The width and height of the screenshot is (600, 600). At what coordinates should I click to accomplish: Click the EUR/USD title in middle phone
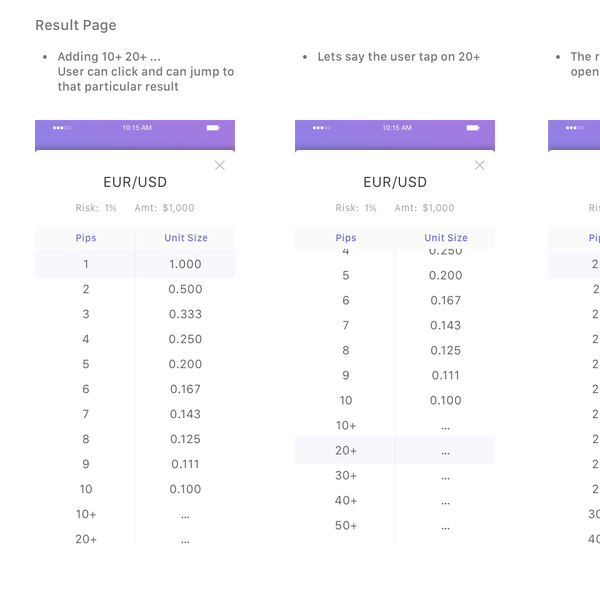(395, 182)
